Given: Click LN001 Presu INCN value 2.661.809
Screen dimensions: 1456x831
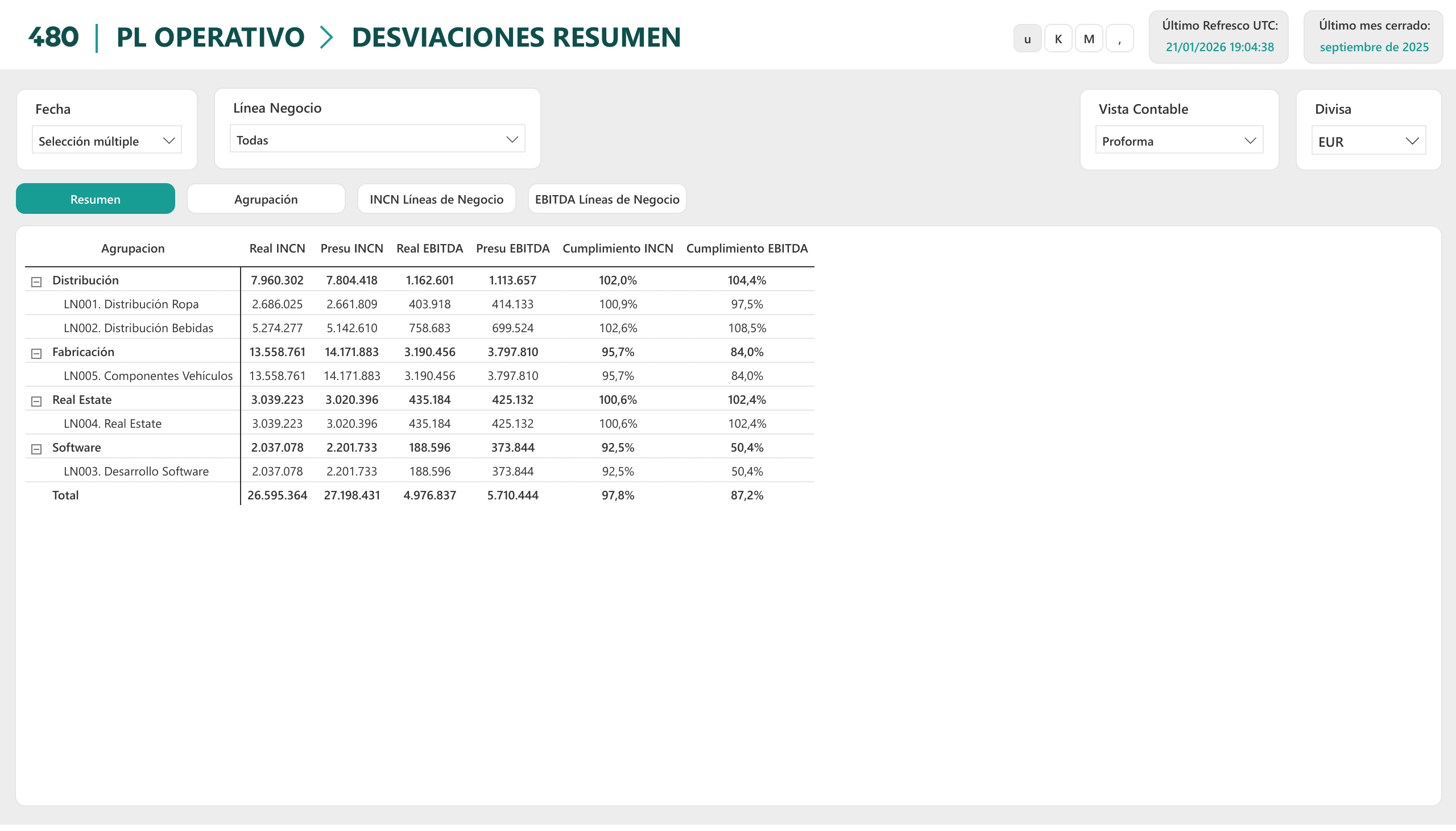Looking at the screenshot, I should (x=351, y=304).
